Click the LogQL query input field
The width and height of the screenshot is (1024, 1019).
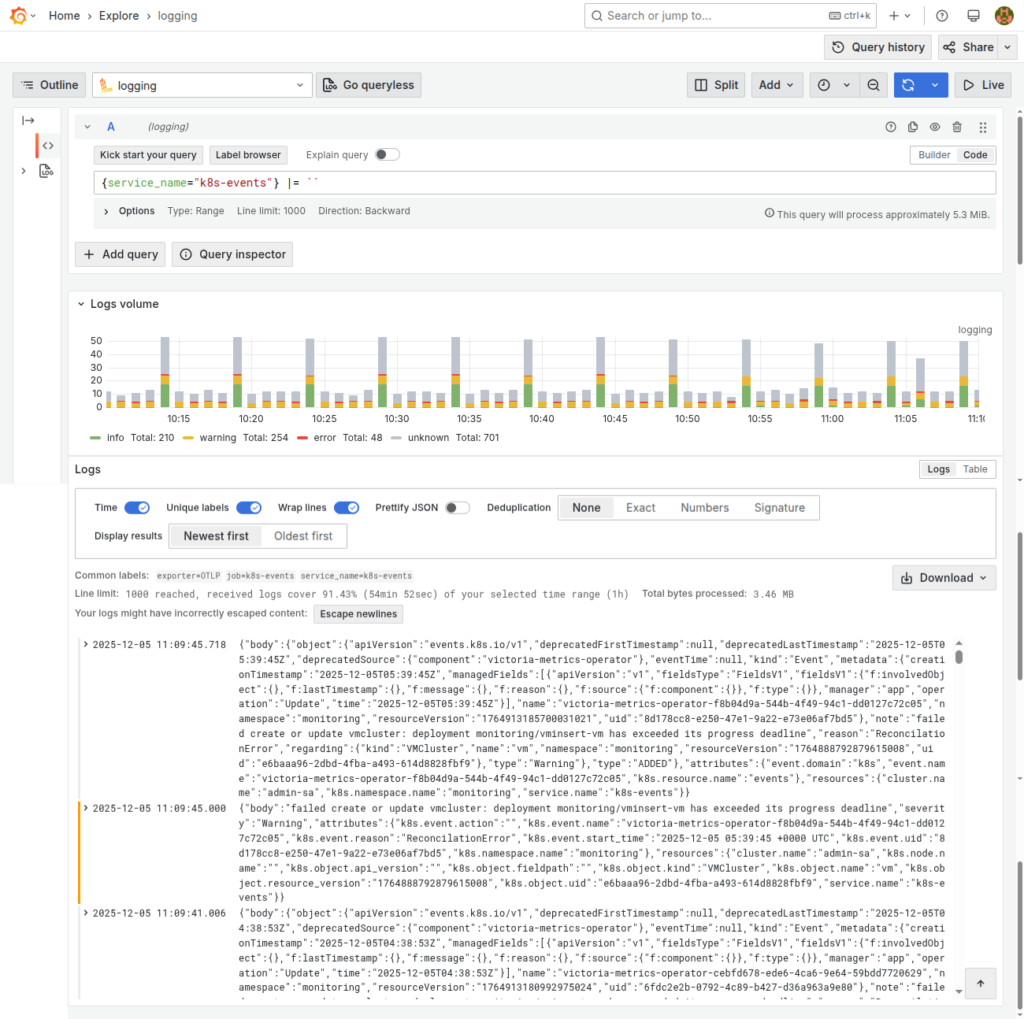point(545,183)
